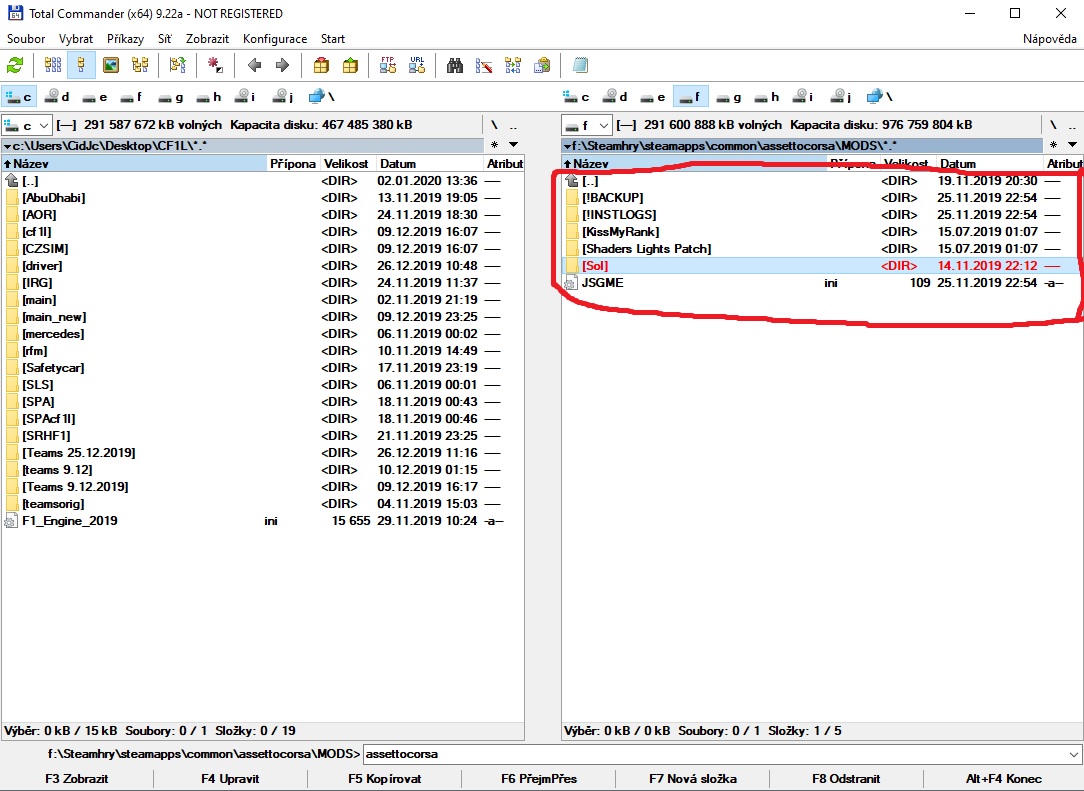Sort left panel by Velikost column

(347, 164)
